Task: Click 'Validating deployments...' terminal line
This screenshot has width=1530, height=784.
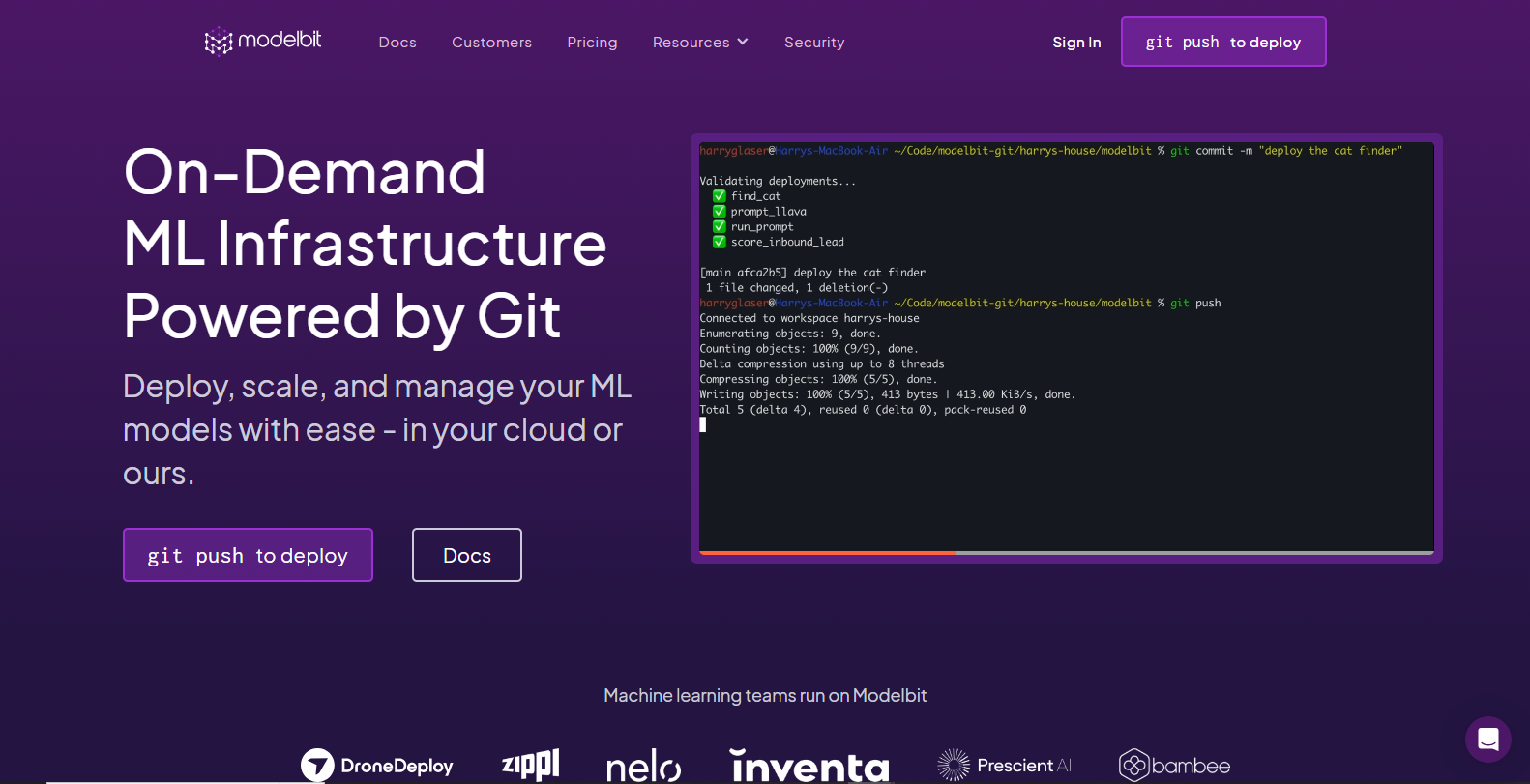Action: tap(778, 181)
